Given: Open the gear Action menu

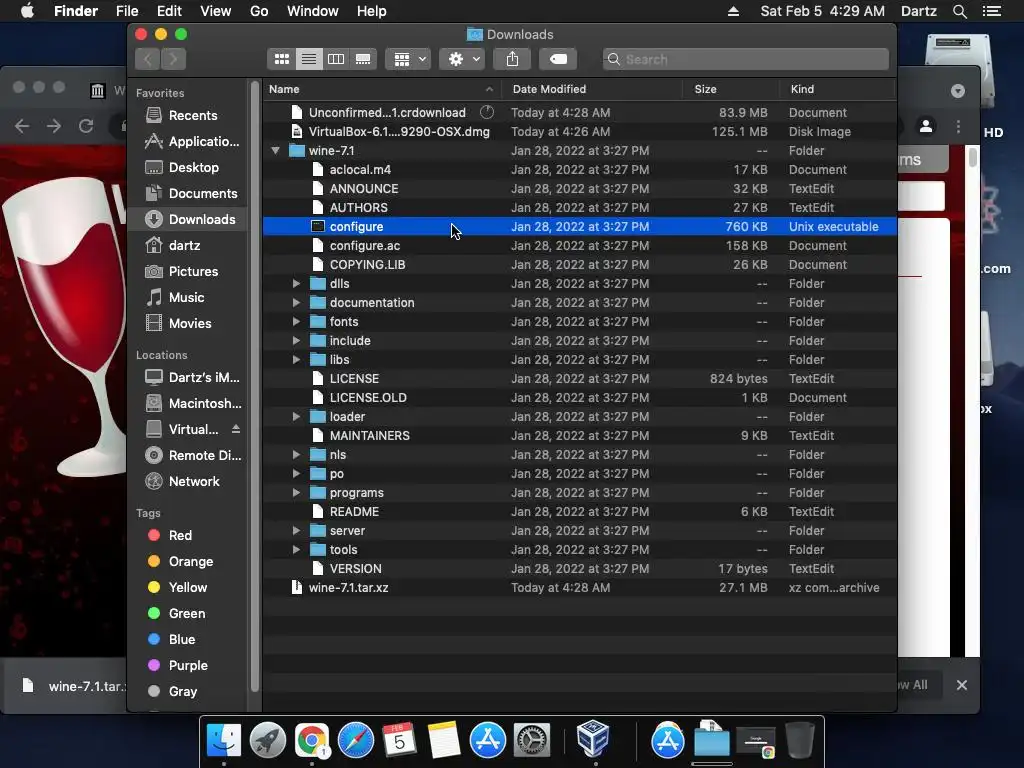Looking at the screenshot, I should click(x=462, y=59).
